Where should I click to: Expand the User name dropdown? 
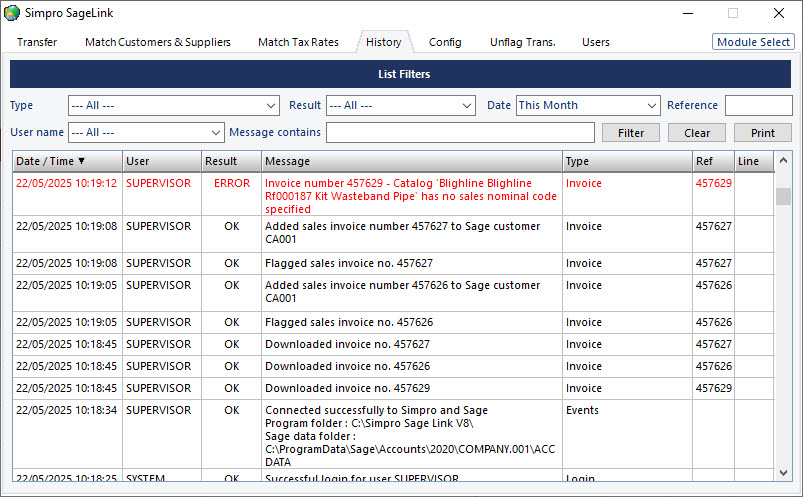click(146, 132)
